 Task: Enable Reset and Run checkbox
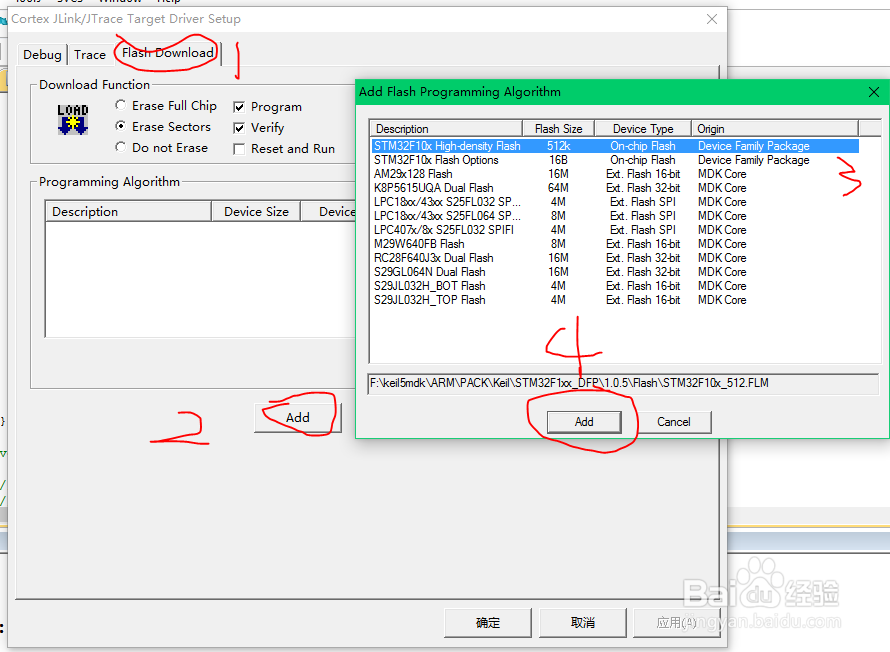click(239, 149)
